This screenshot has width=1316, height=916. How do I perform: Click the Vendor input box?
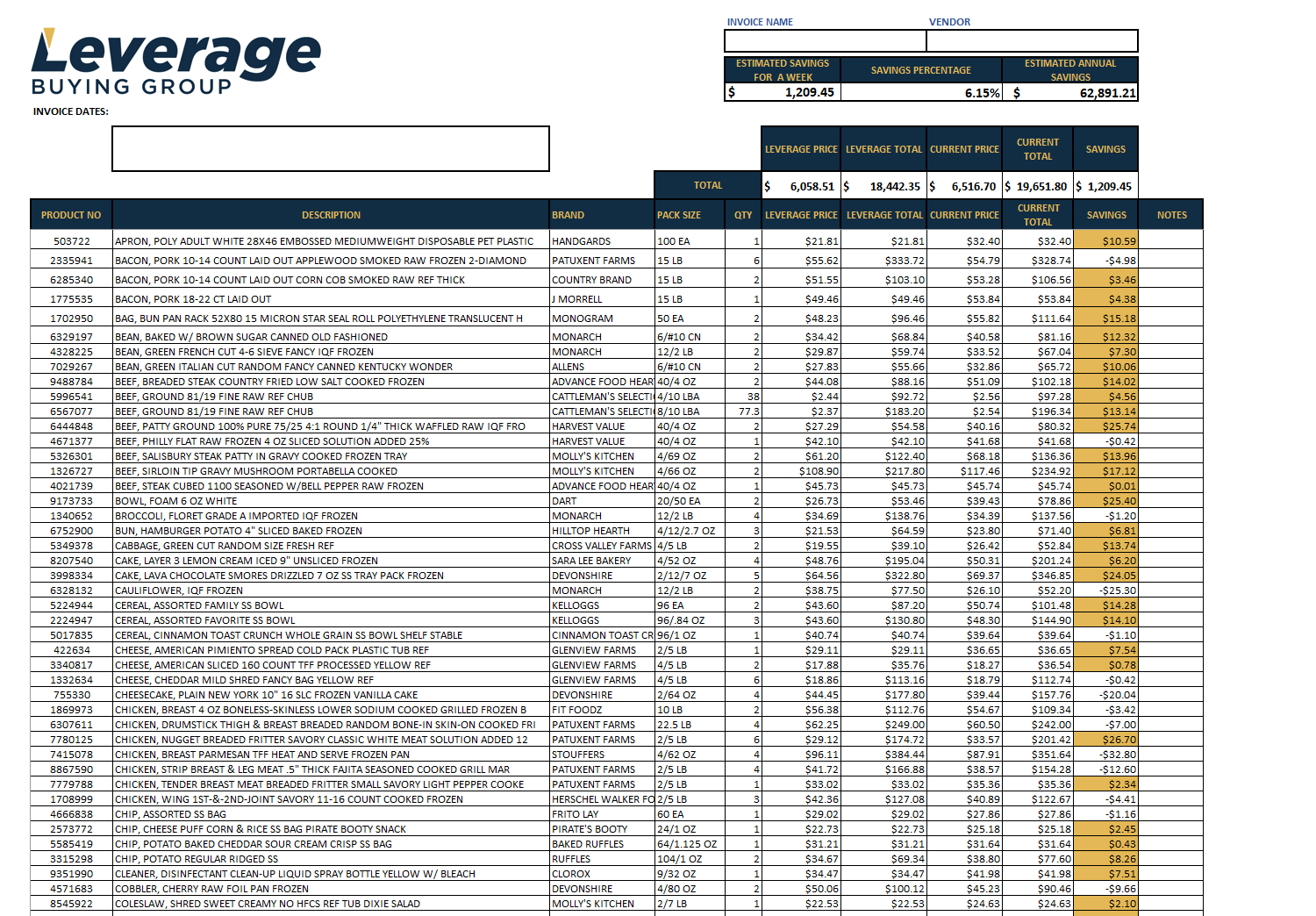click(1032, 40)
